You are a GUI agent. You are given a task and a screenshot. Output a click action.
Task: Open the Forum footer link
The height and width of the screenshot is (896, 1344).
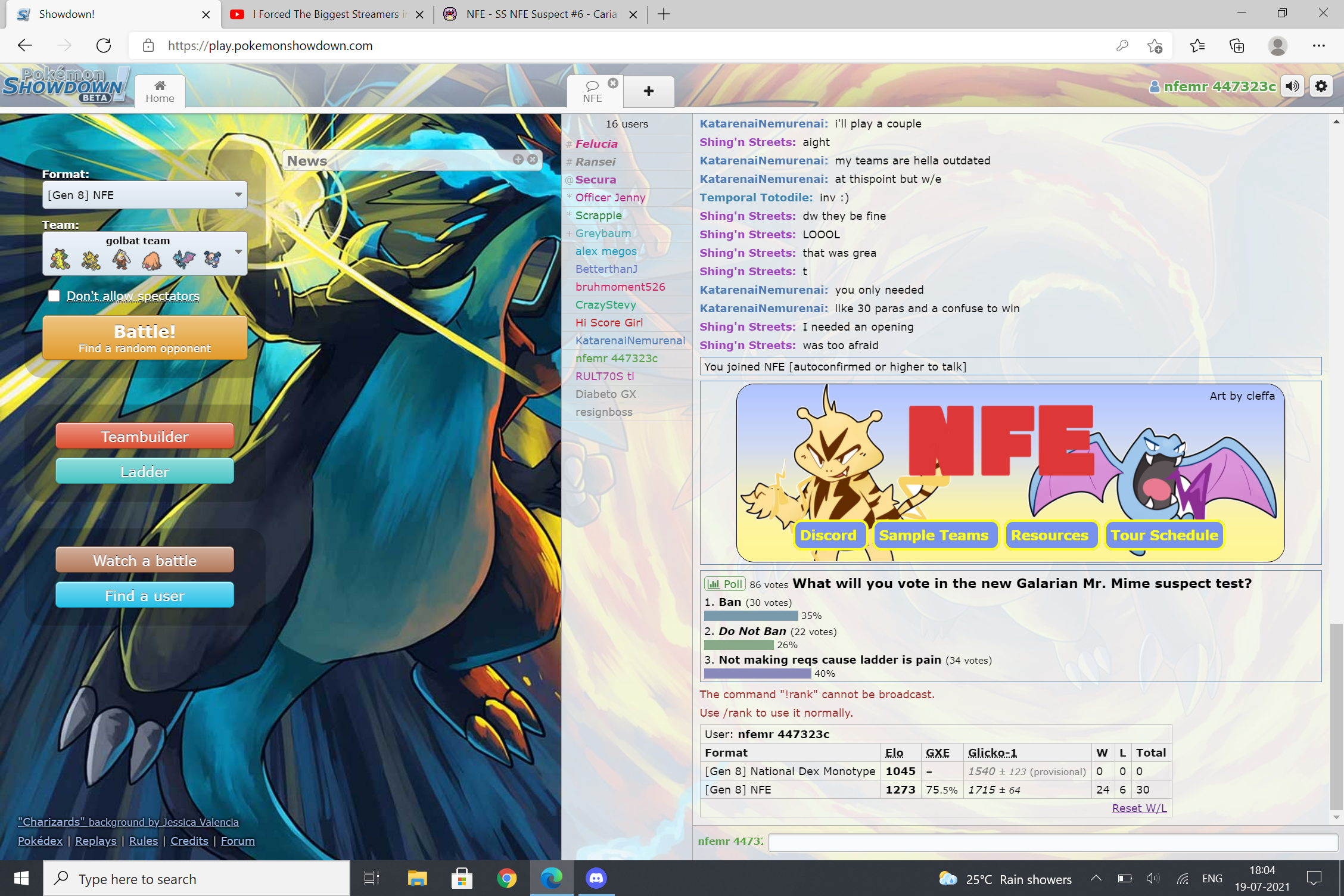point(238,841)
